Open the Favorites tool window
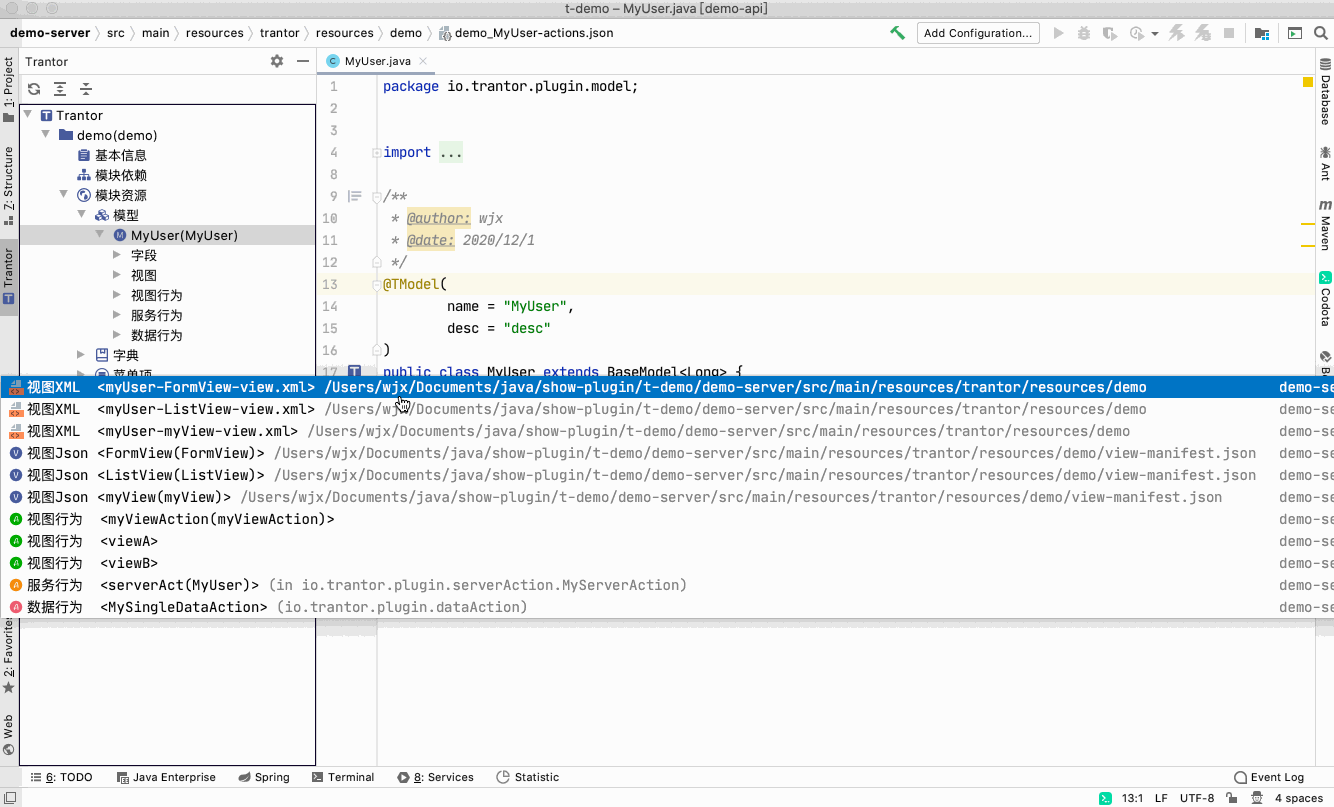This screenshot has width=1334, height=807. click(x=9, y=655)
